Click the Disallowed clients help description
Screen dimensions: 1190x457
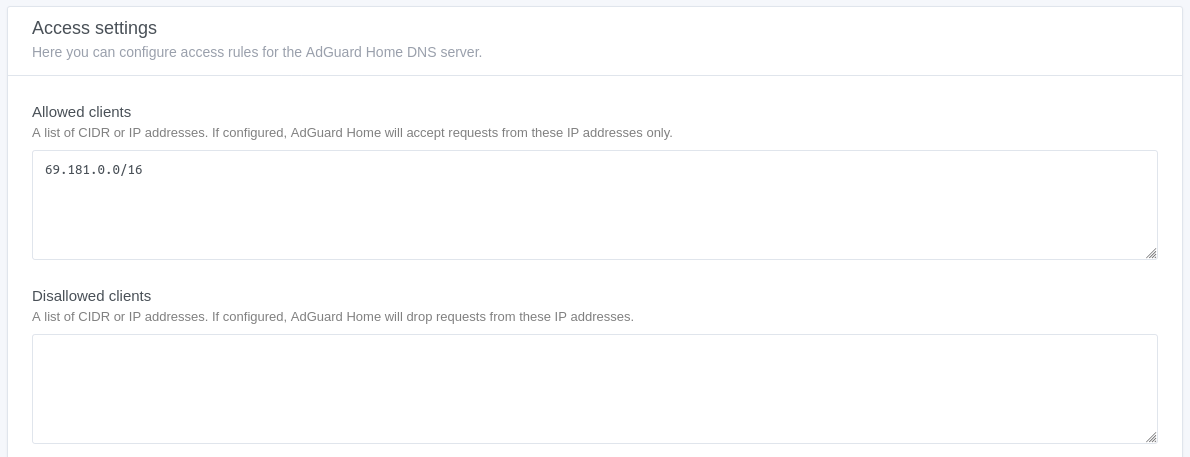[x=333, y=317]
